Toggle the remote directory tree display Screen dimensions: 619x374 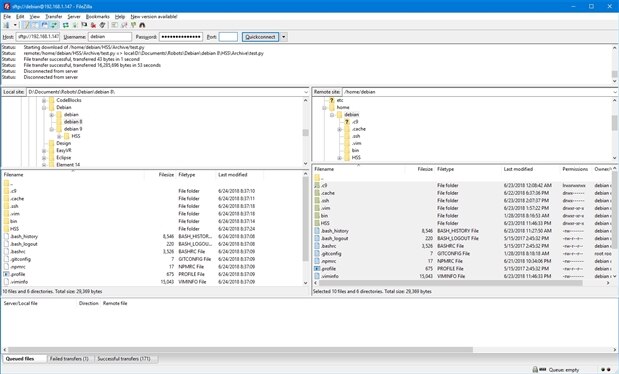coord(45,25)
